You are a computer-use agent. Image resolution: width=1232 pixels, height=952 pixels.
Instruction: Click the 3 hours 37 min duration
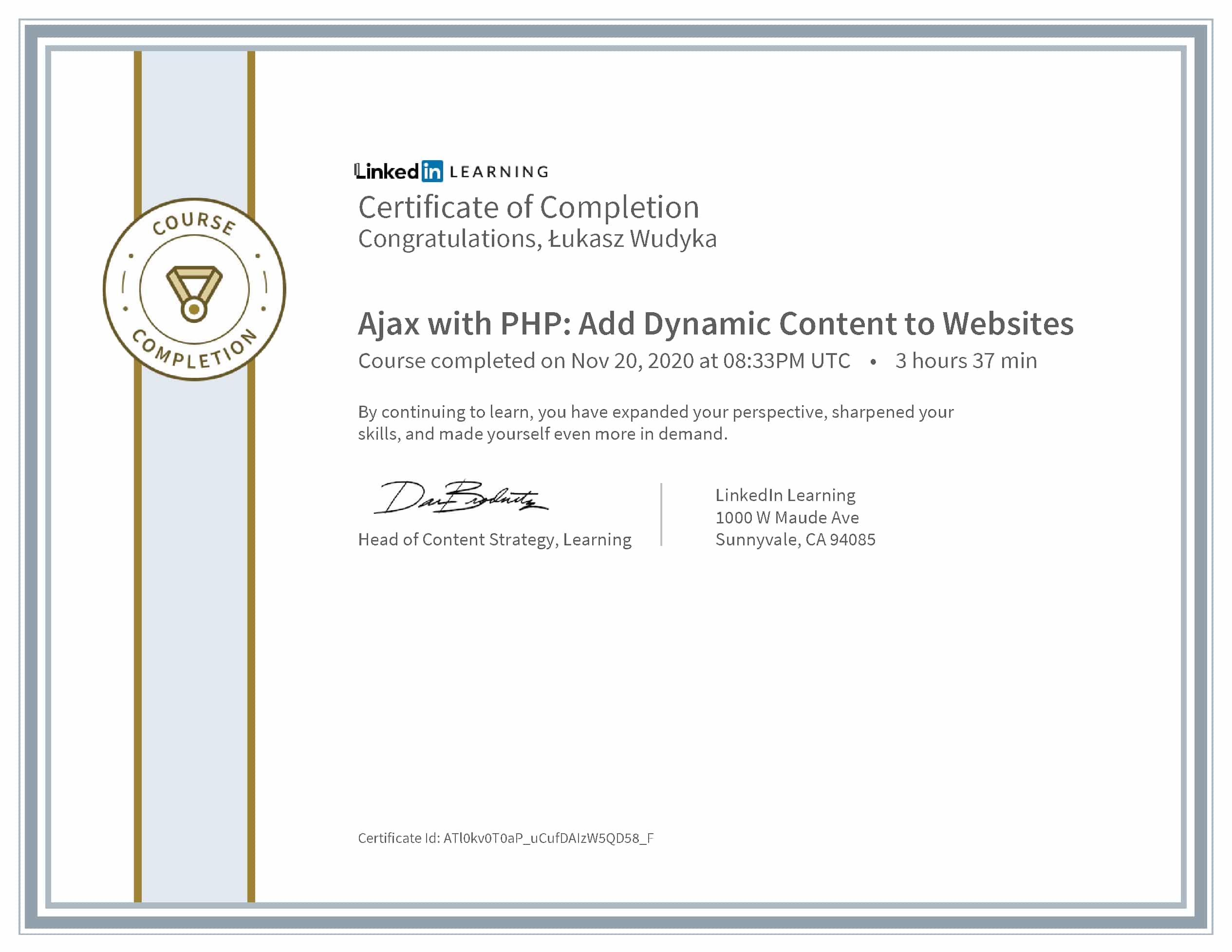[x=966, y=361]
